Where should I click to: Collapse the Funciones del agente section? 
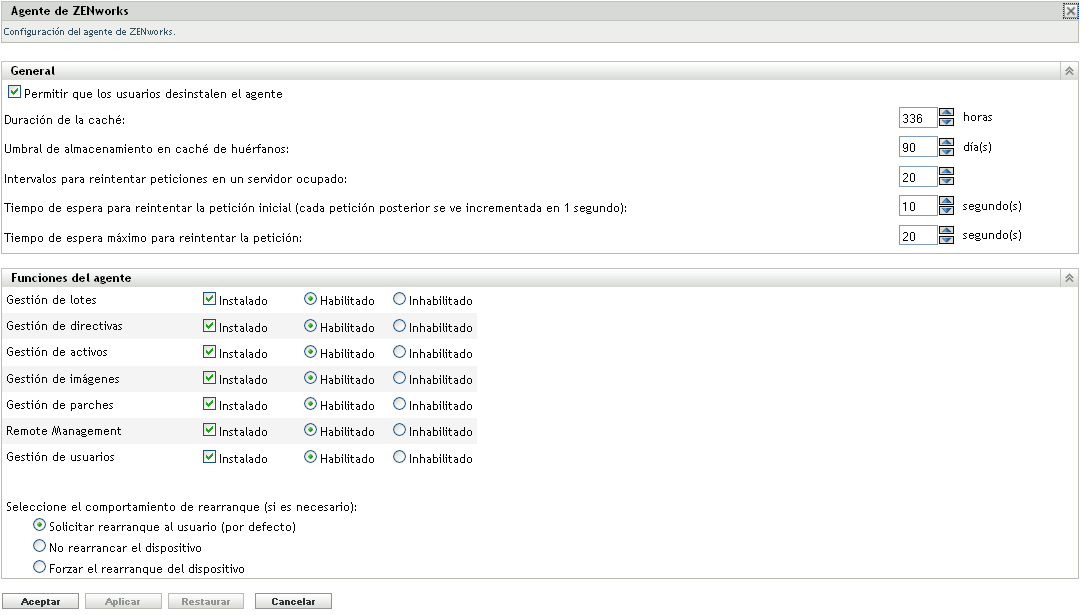[1069, 277]
